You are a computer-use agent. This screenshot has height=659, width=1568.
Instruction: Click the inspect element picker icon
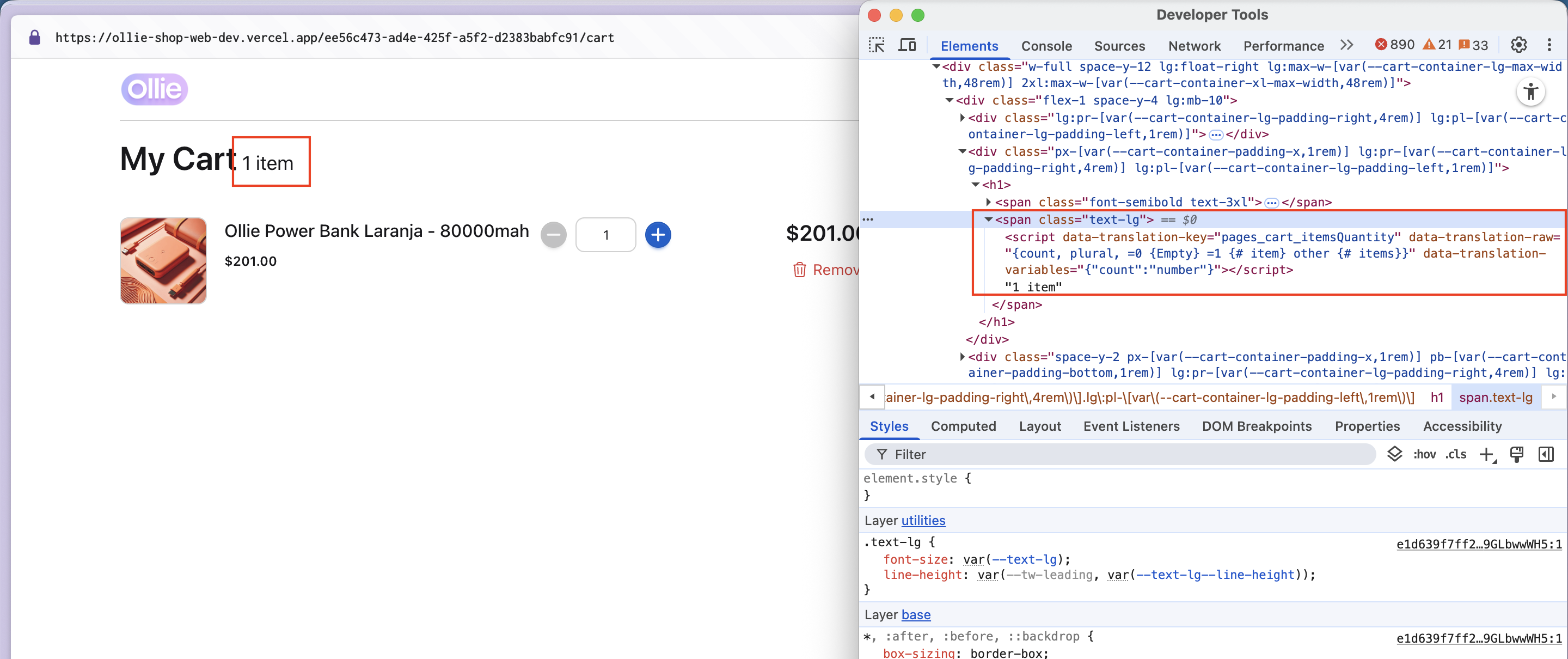(877, 45)
